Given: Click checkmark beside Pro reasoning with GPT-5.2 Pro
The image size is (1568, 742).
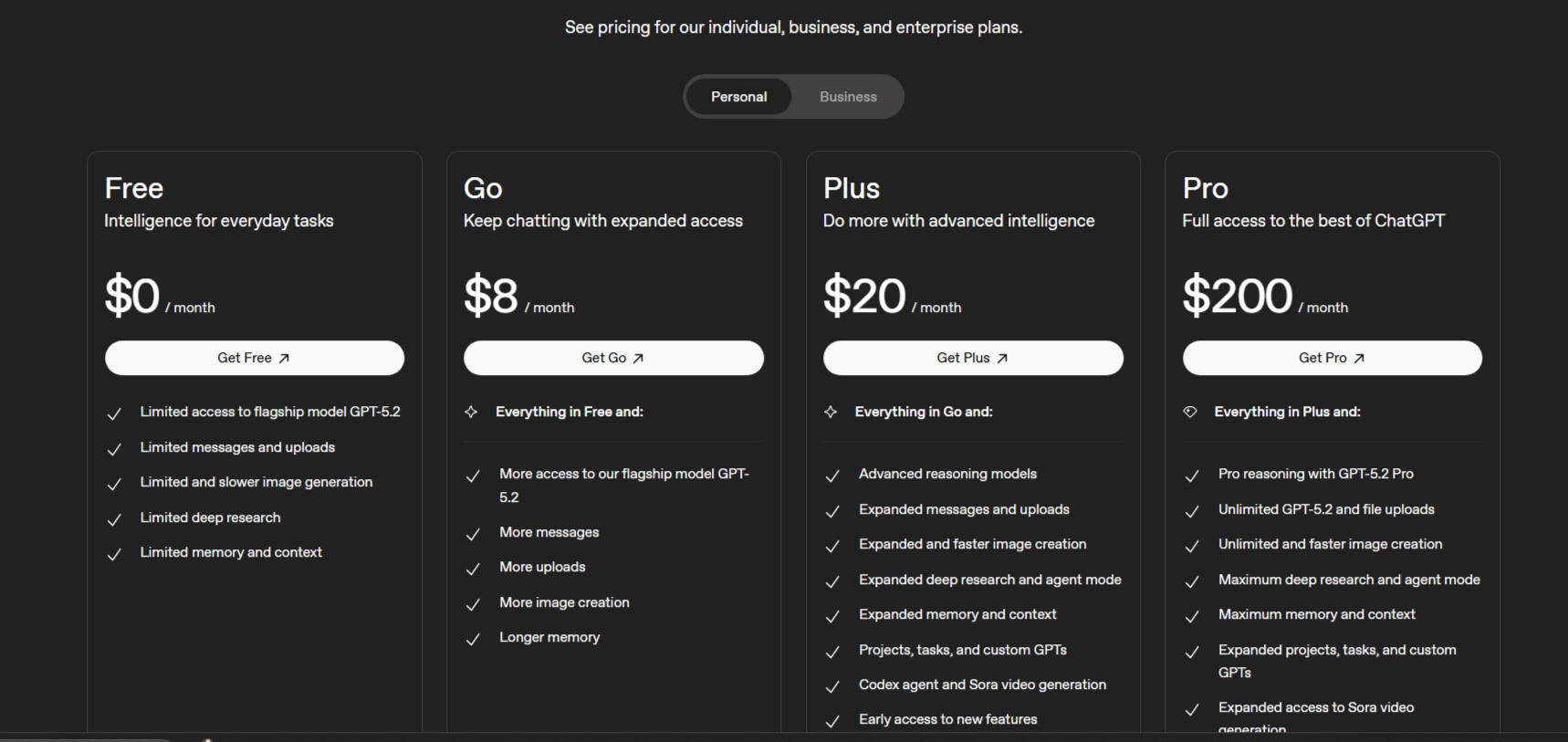Looking at the screenshot, I should [x=1192, y=476].
